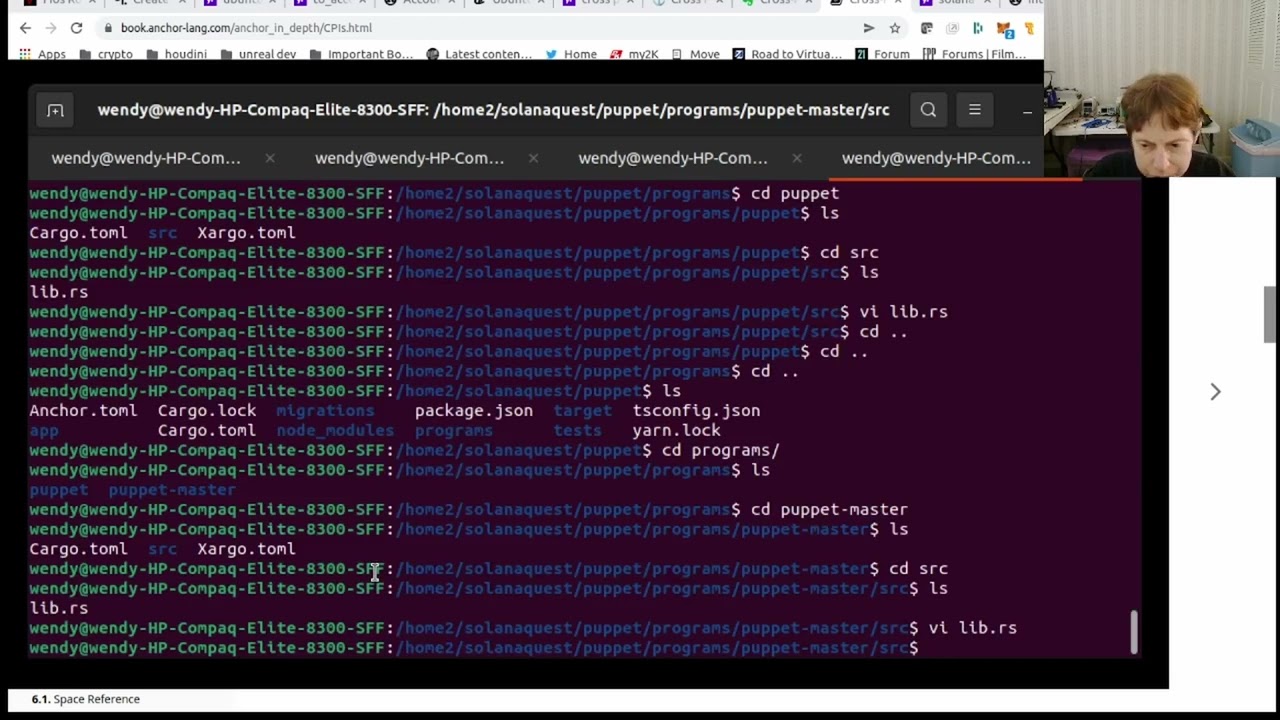The height and width of the screenshot is (720, 1280).
Task: Click 'vi lib.rs' command on puppet-master/src line
Action: click(972, 628)
